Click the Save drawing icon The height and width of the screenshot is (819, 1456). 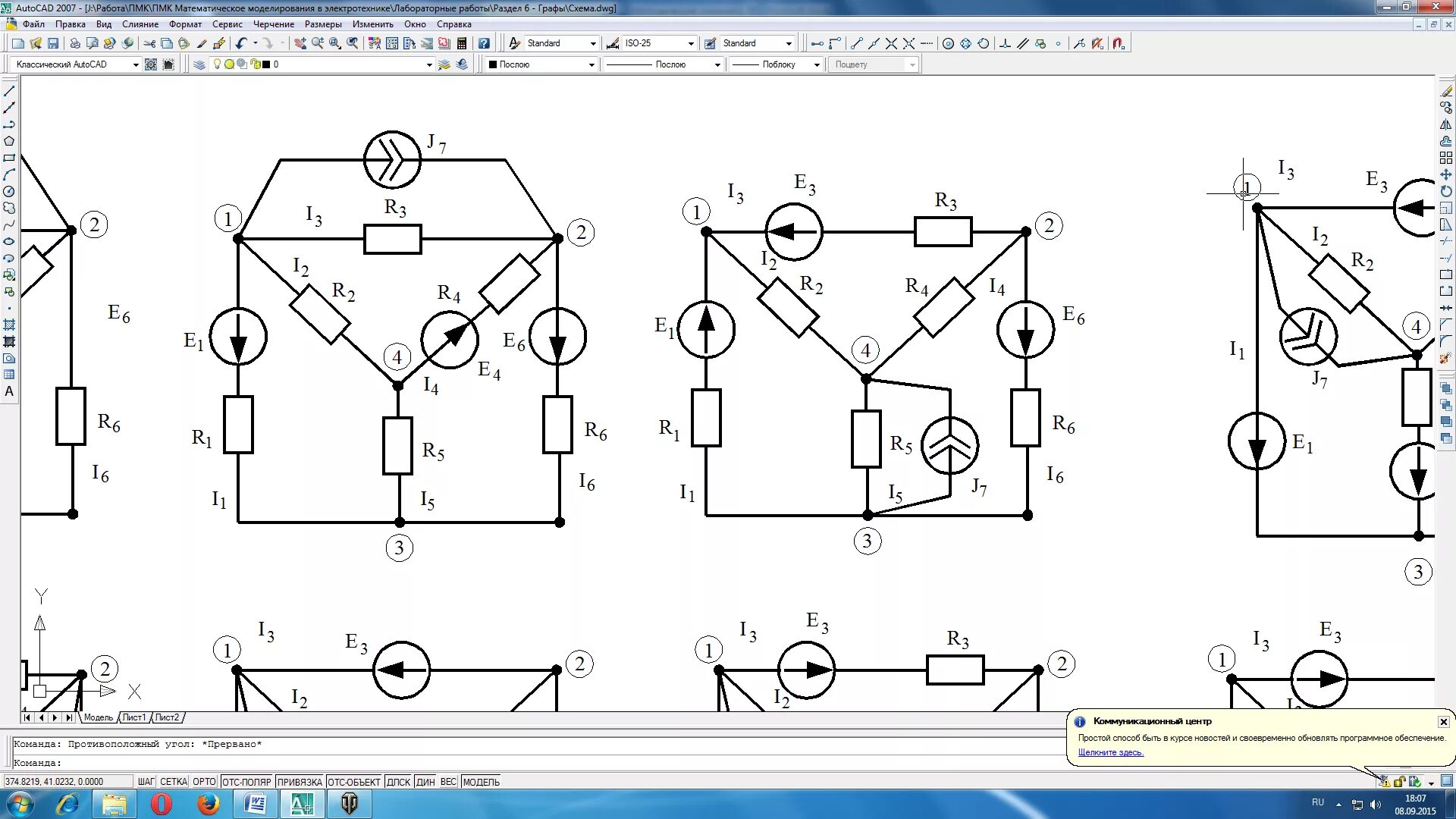(53, 44)
